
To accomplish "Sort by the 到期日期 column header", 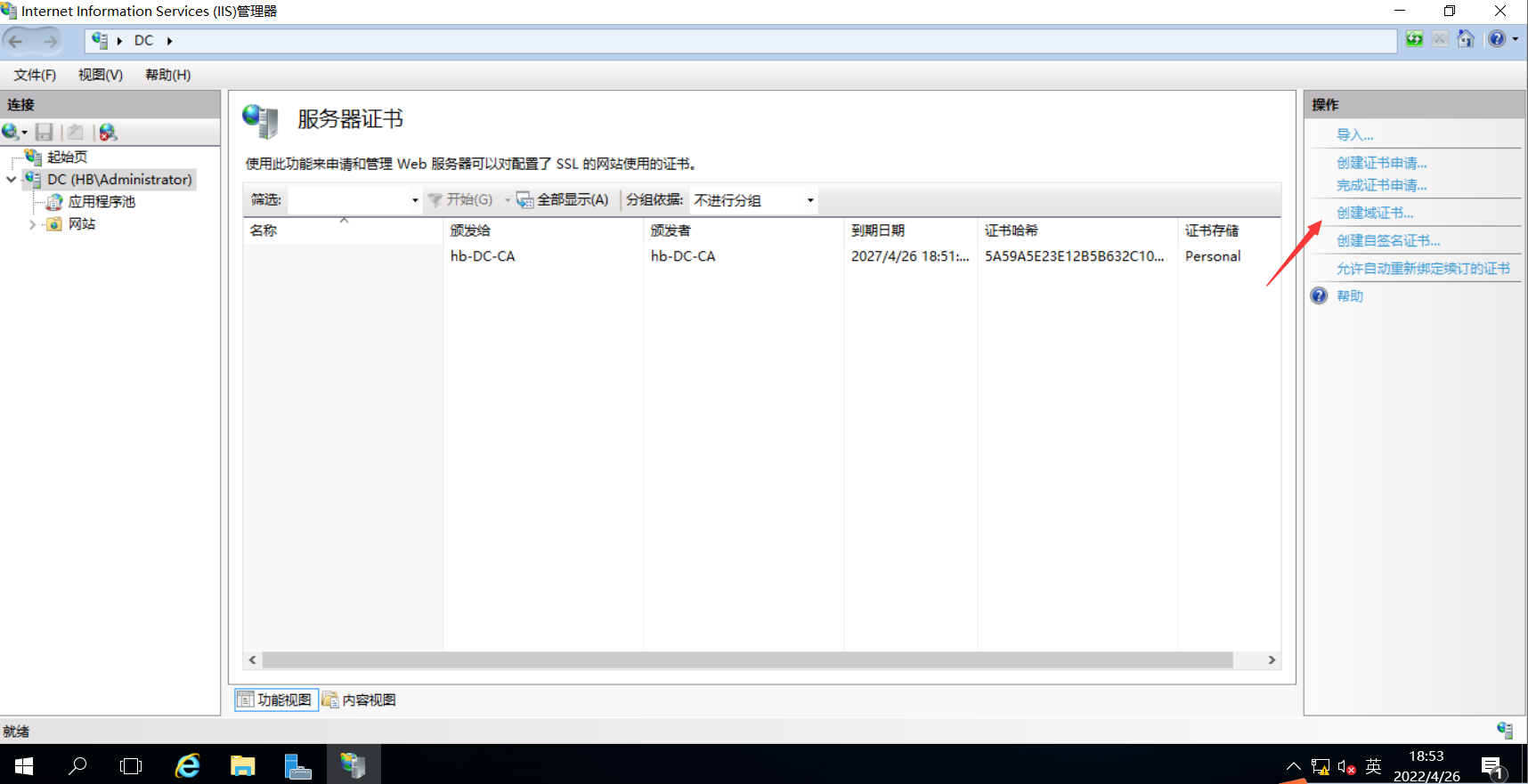I will [910, 230].
